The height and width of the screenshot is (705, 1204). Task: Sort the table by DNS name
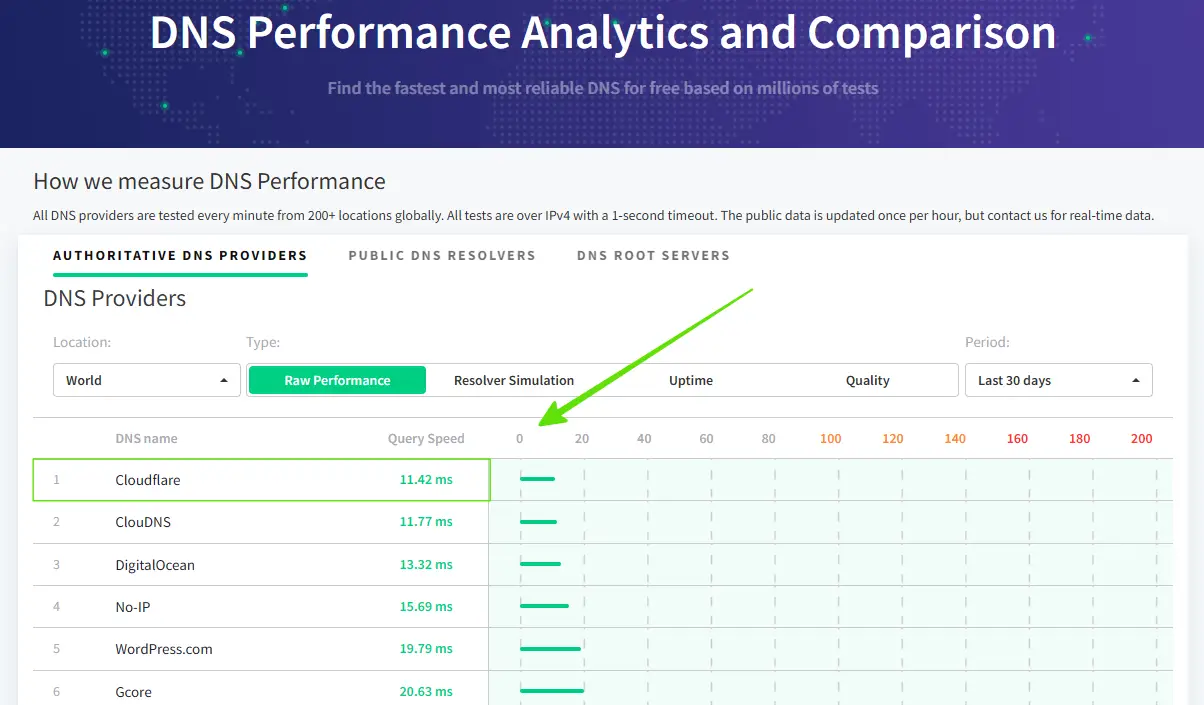click(146, 438)
